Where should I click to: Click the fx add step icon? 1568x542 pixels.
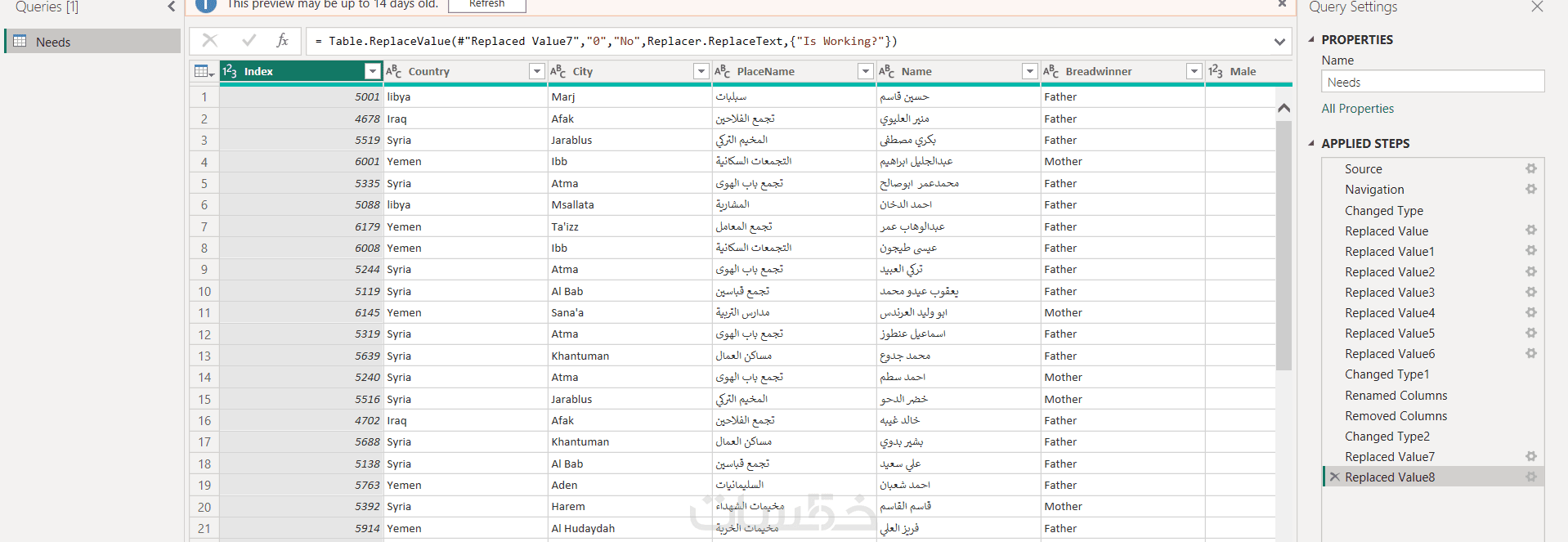coord(283,41)
